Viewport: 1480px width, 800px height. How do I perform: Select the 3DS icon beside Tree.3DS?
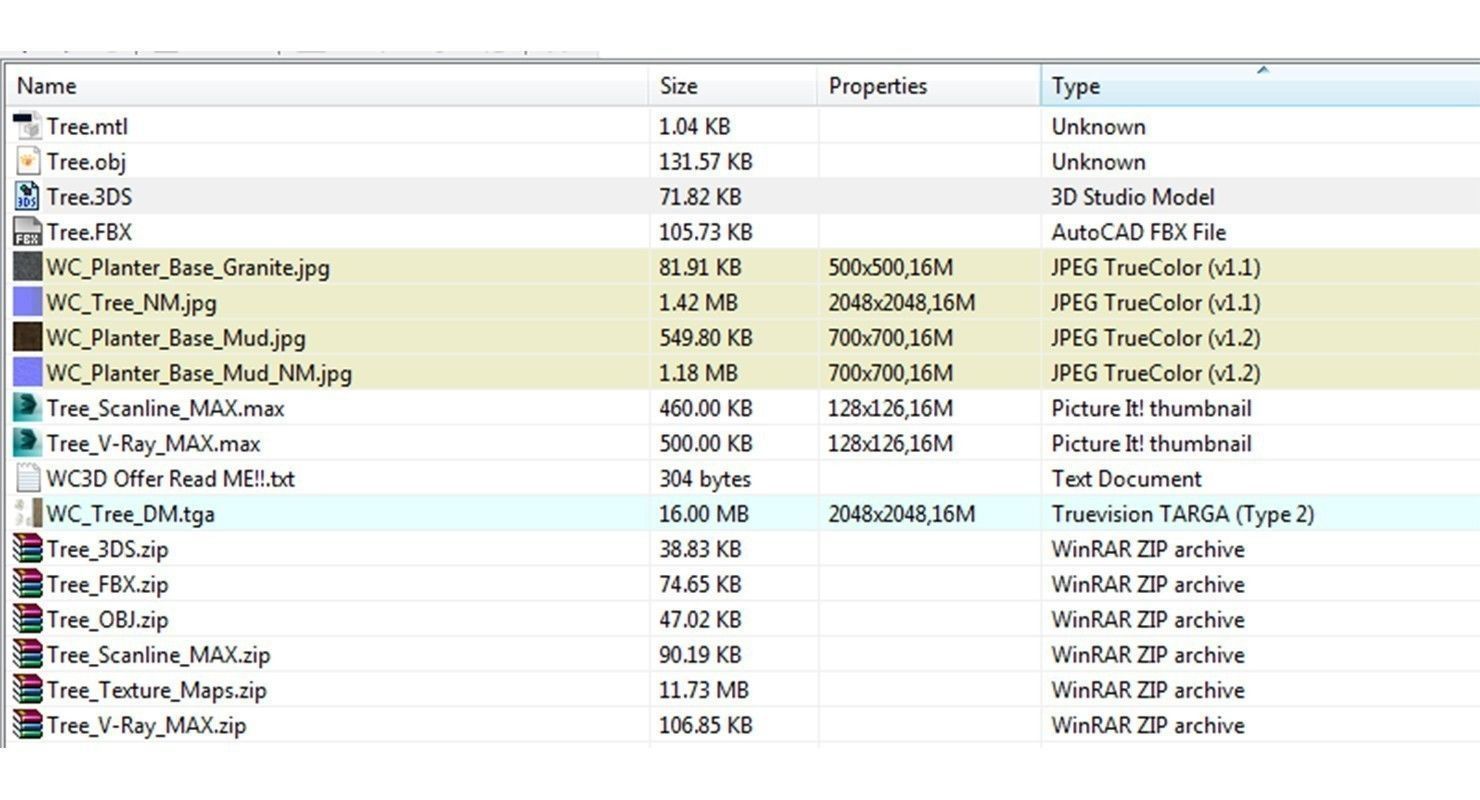28,197
